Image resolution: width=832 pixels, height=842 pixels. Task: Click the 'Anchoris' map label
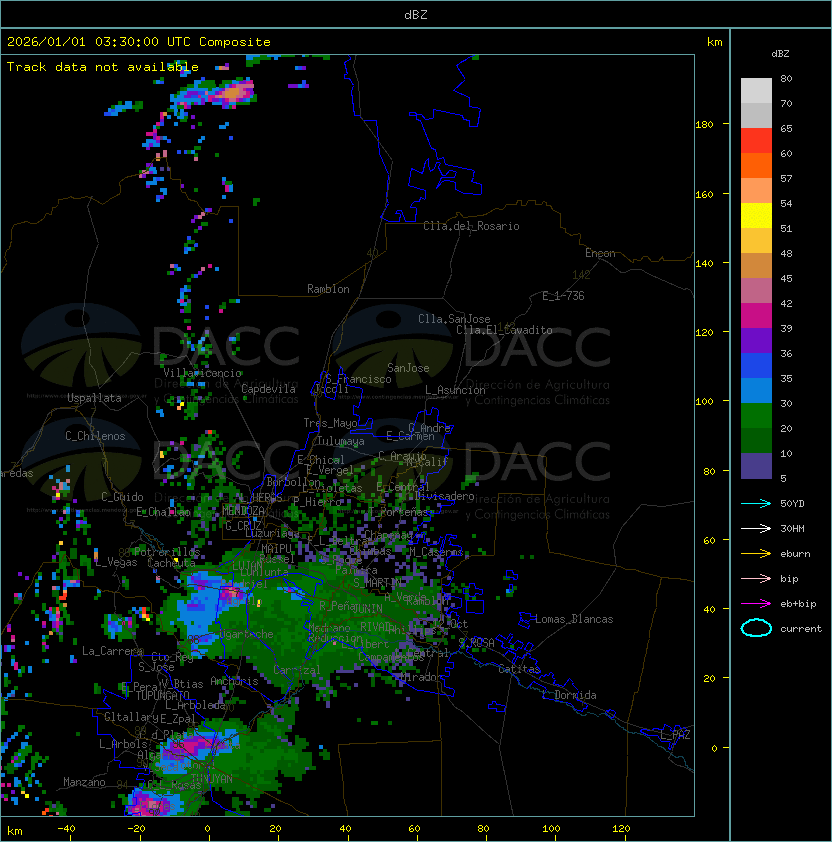point(234,681)
